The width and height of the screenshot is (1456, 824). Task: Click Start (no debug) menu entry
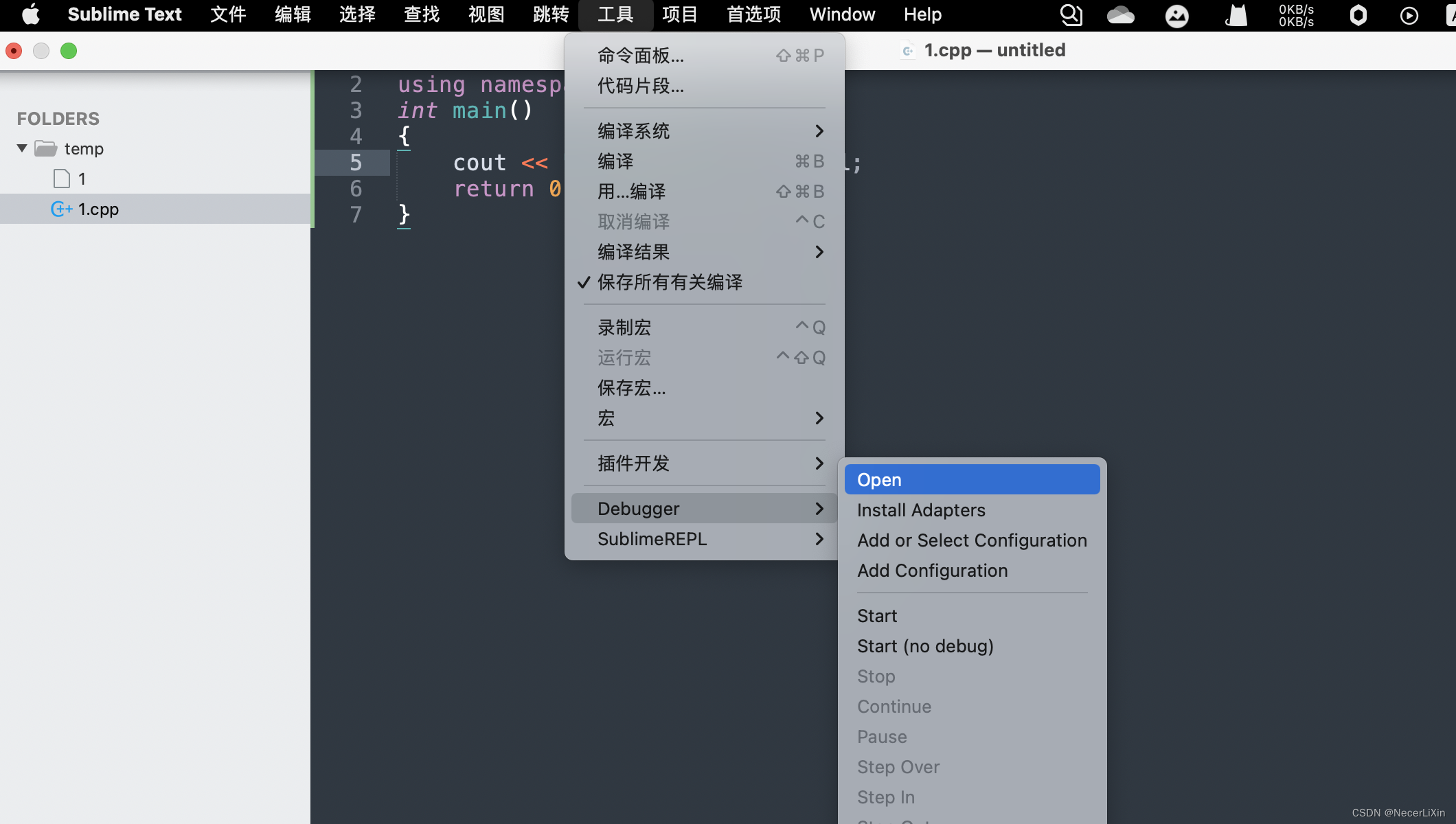[x=925, y=646]
